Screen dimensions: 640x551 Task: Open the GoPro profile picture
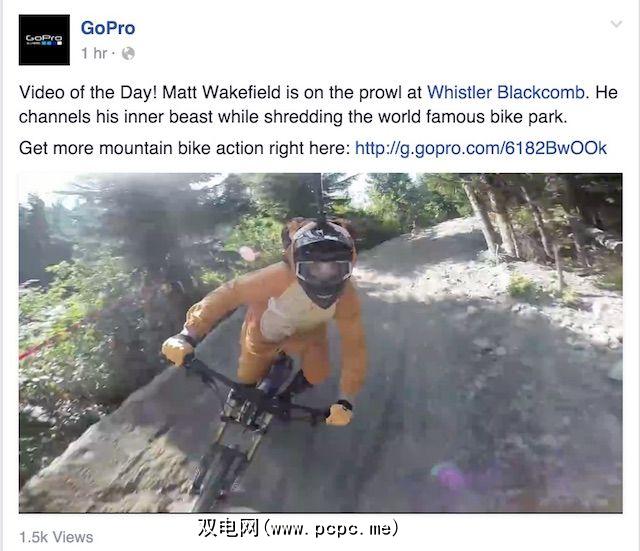44,40
